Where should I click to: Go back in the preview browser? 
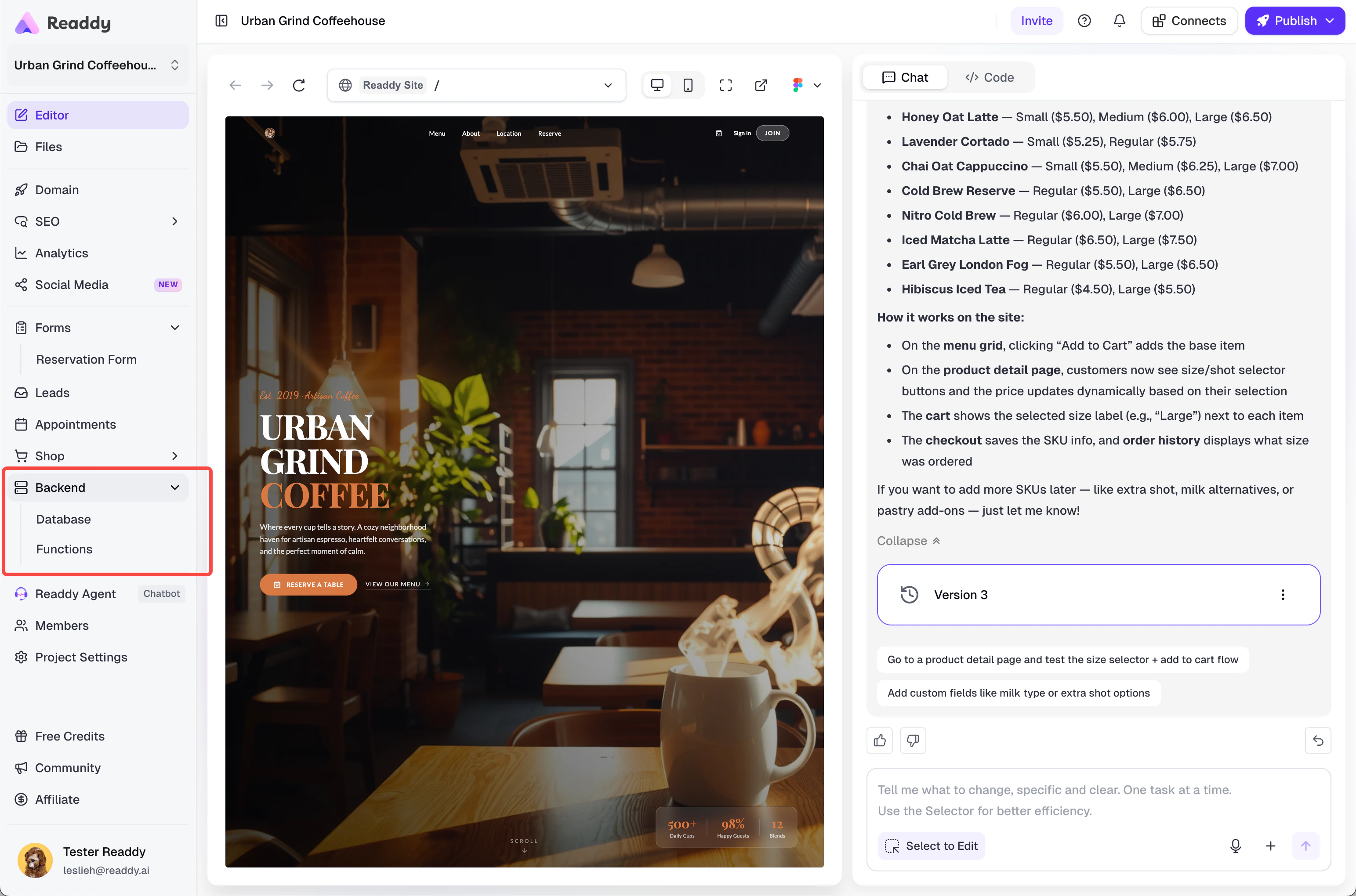point(235,85)
